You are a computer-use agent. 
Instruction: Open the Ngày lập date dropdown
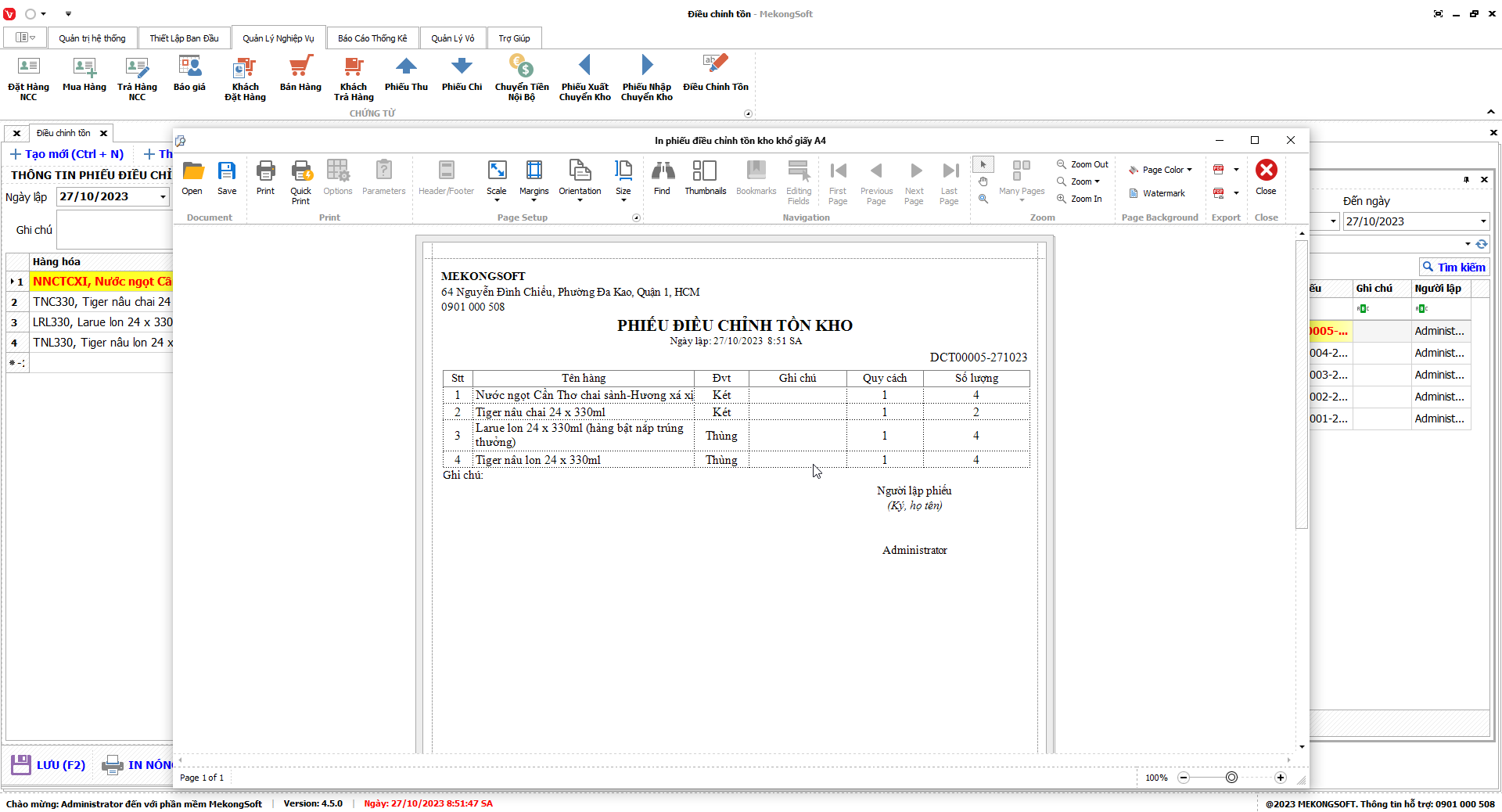[163, 197]
